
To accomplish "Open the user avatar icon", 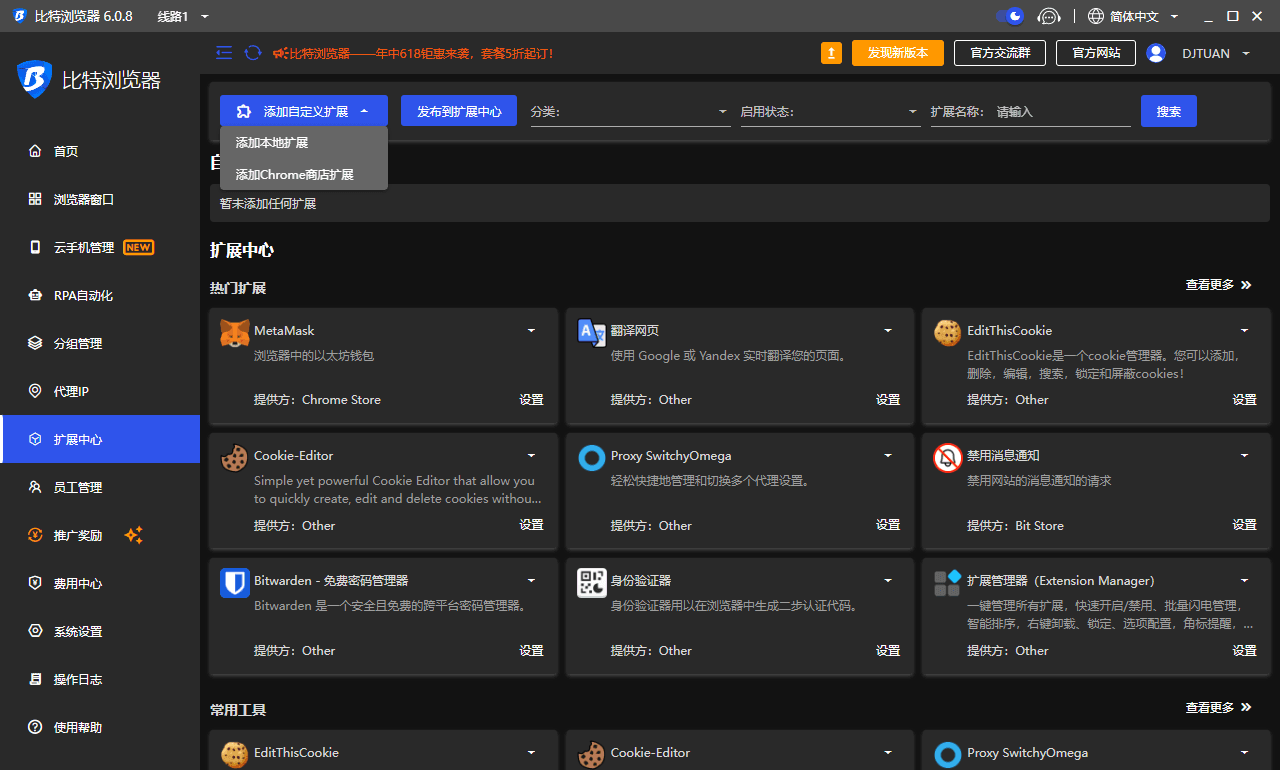I will (1156, 53).
